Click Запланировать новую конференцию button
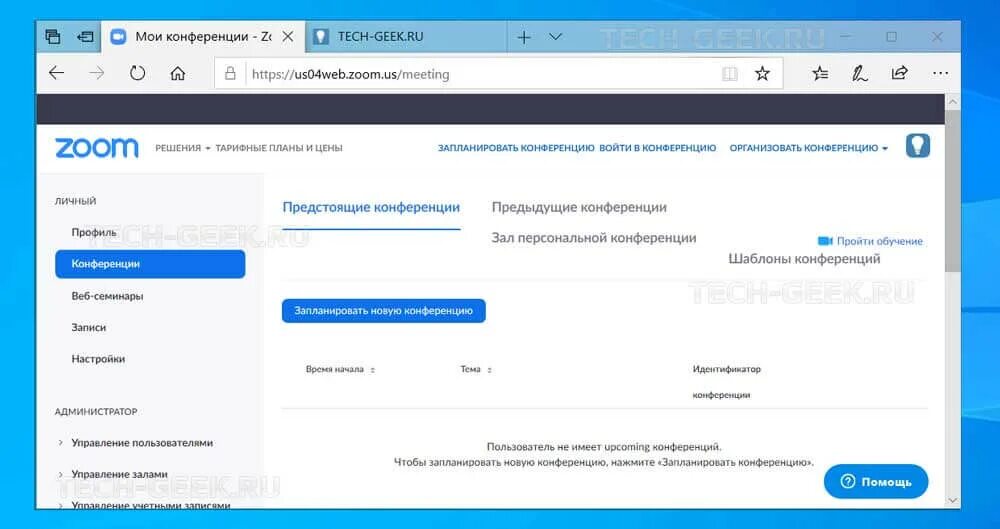 tap(383, 311)
